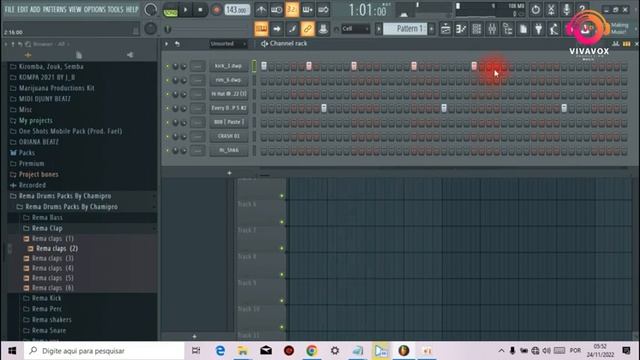Open the Piano roll window icon

pyautogui.click(x=461, y=29)
